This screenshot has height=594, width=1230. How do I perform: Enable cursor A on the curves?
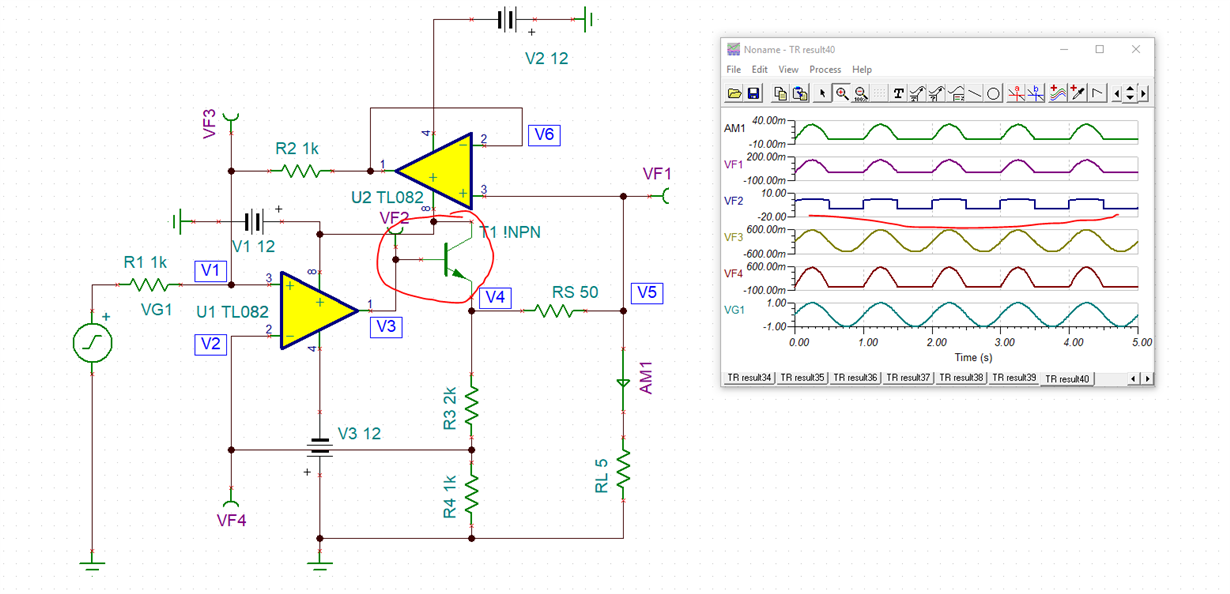point(1017,93)
